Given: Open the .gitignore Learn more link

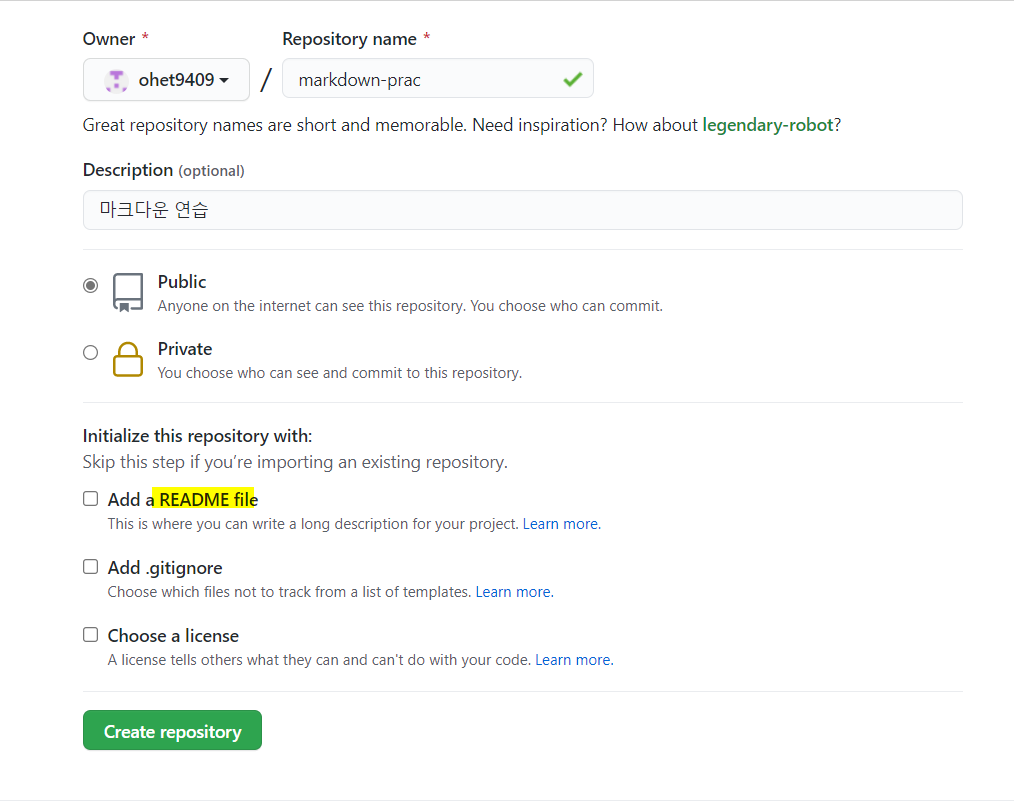Looking at the screenshot, I should 515,592.
